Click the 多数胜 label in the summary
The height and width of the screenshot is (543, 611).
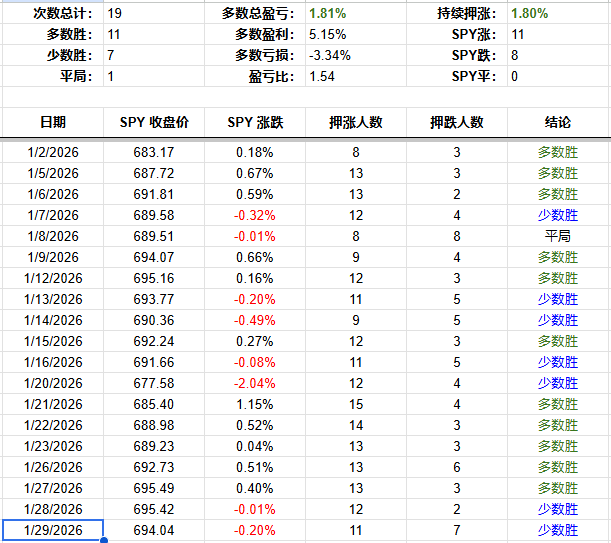click(69, 34)
